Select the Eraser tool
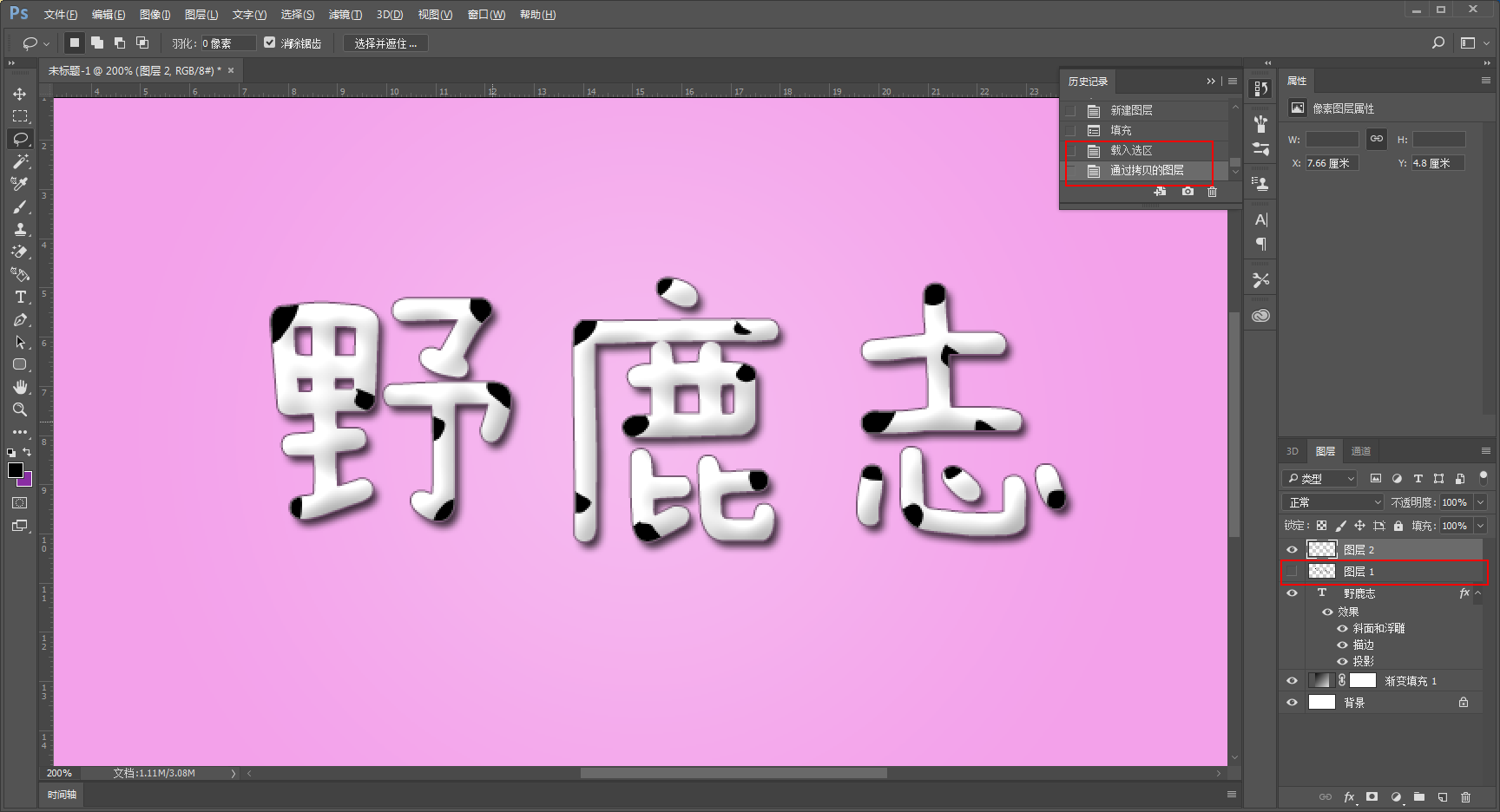 pyautogui.click(x=19, y=252)
